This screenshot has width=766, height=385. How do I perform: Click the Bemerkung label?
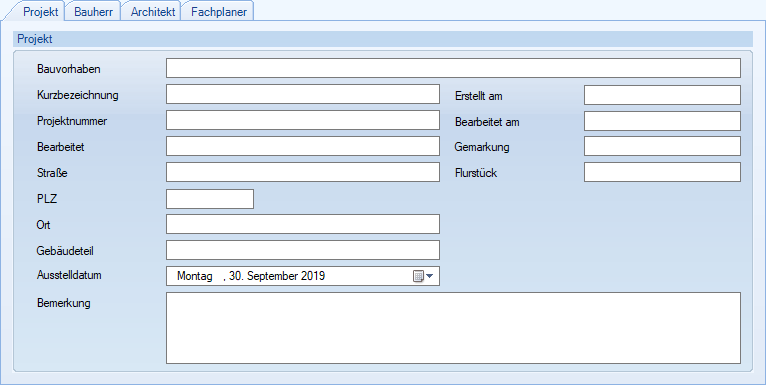click(x=64, y=303)
